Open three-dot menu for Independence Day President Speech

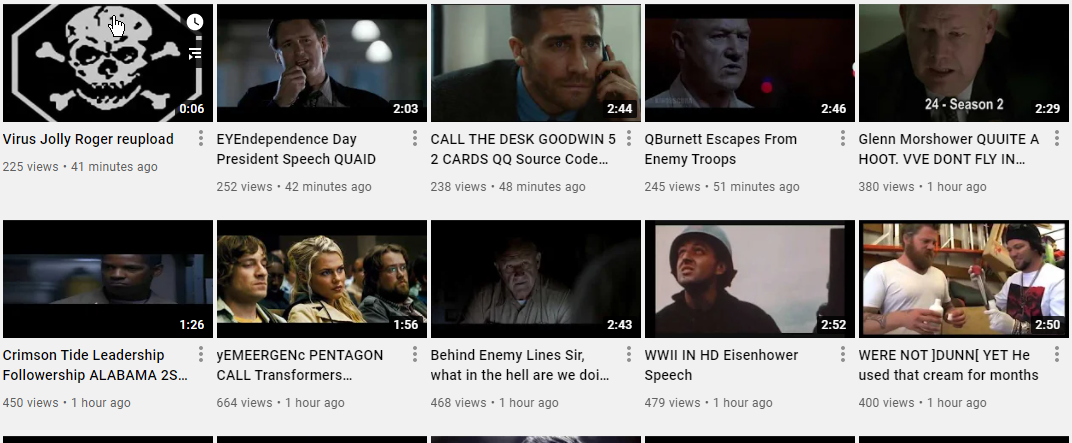(414, 139)
